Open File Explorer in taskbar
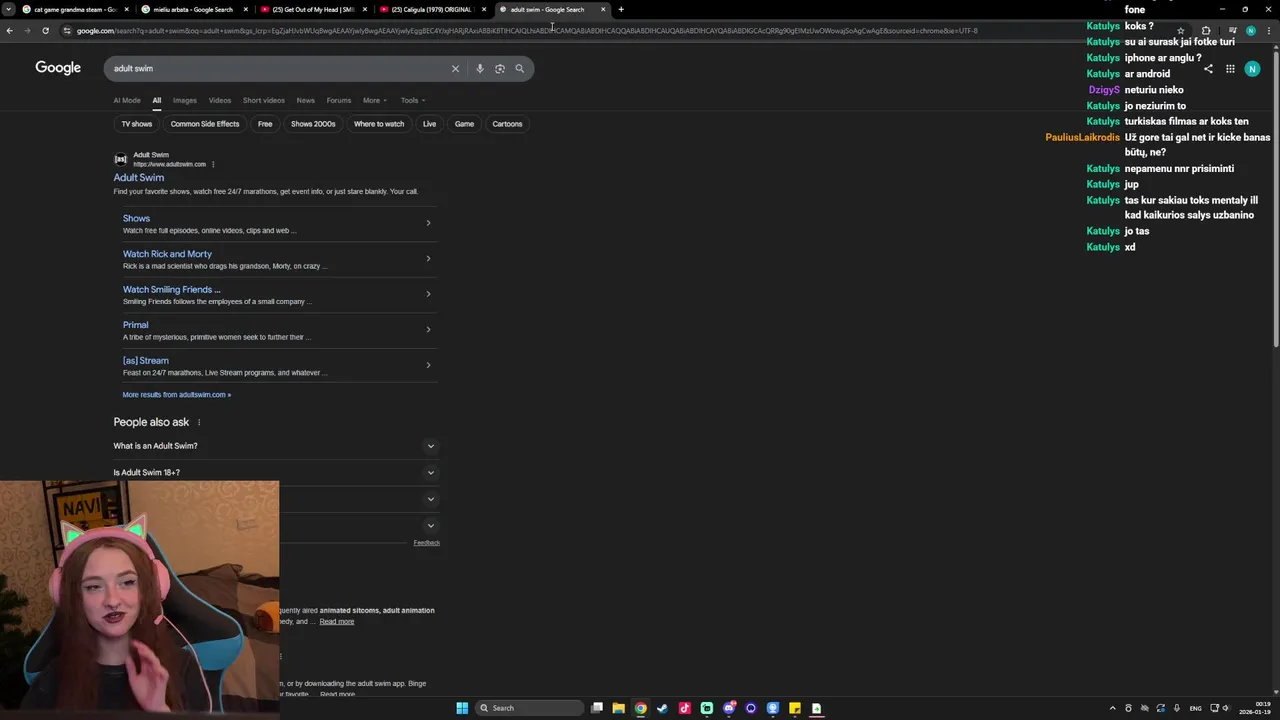Viewport: 1280px width, 720px height. 619,708
